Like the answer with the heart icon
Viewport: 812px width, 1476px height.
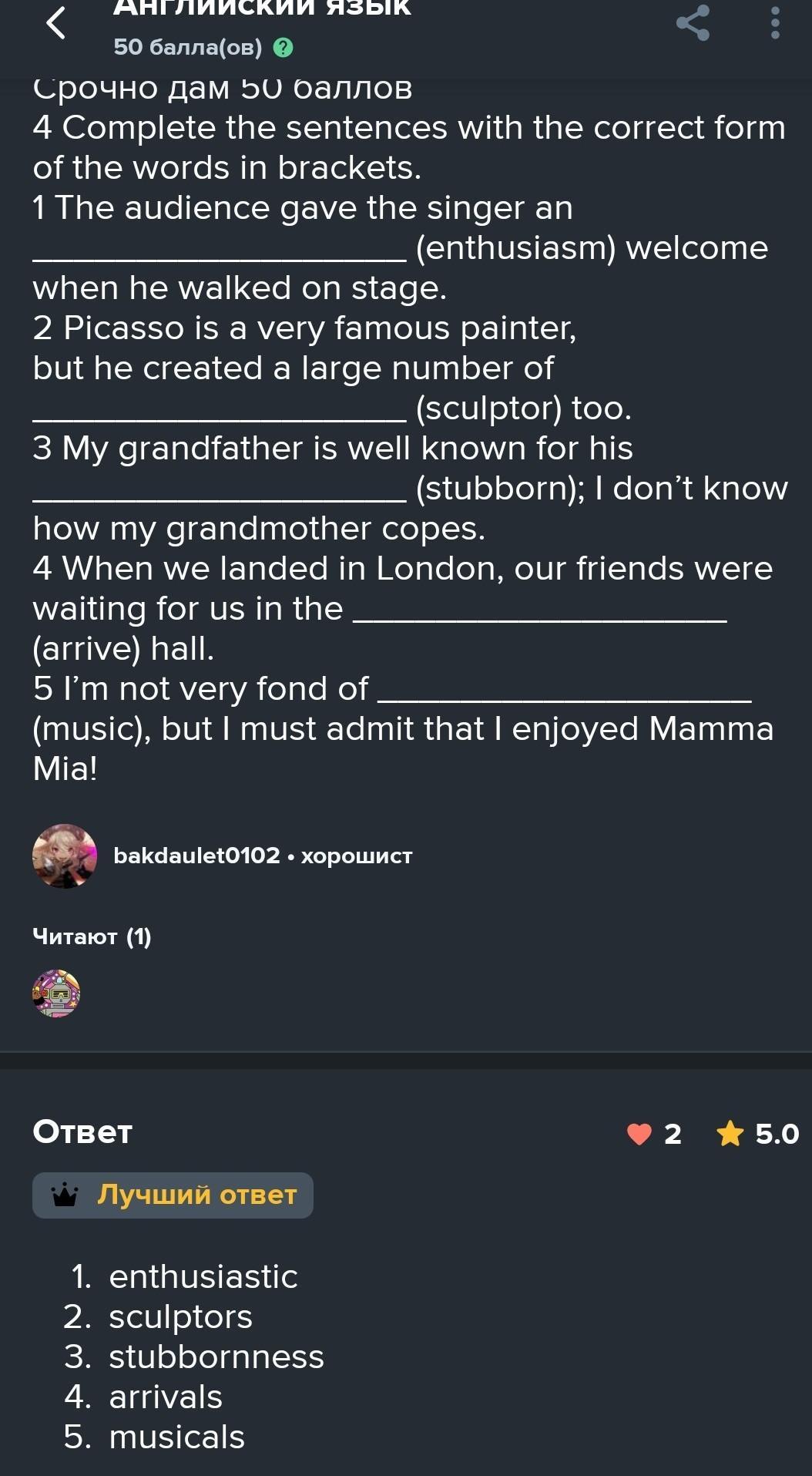[x=639, y=1134]
